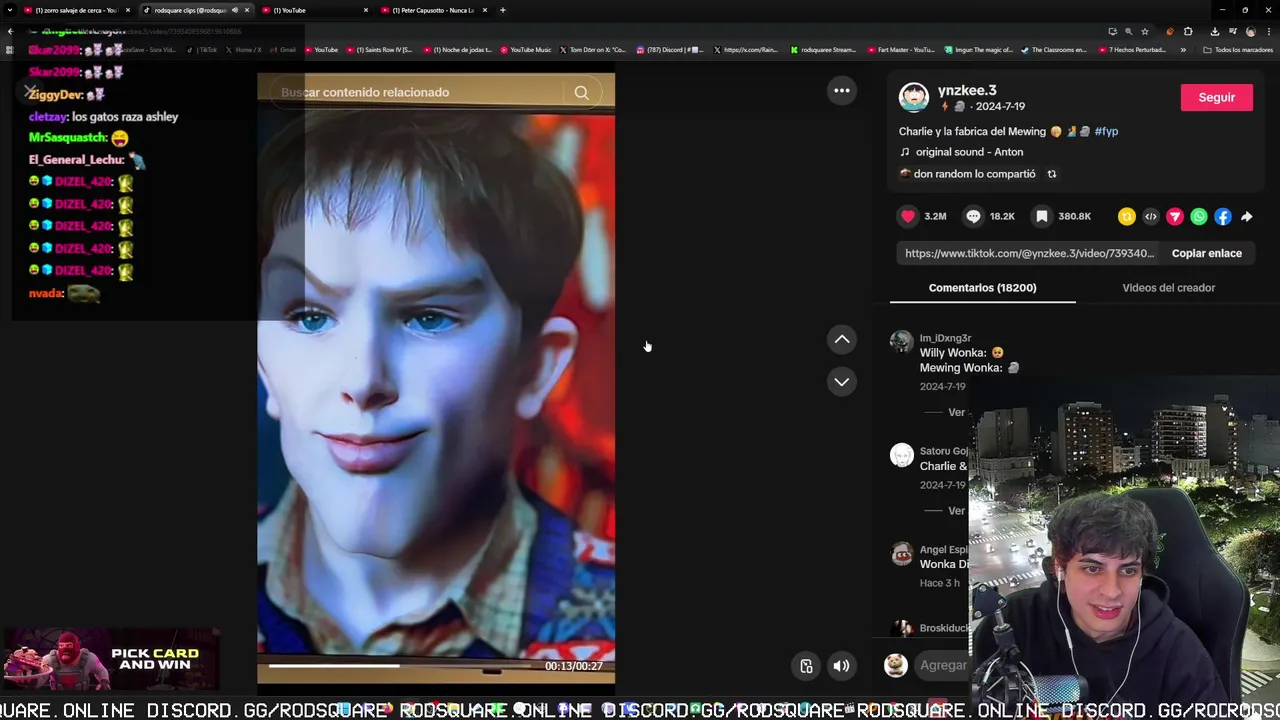This screenshot has height=720, width=1280.
Task: Click the 3.2M likes count
Action: (x=935, y=216)
